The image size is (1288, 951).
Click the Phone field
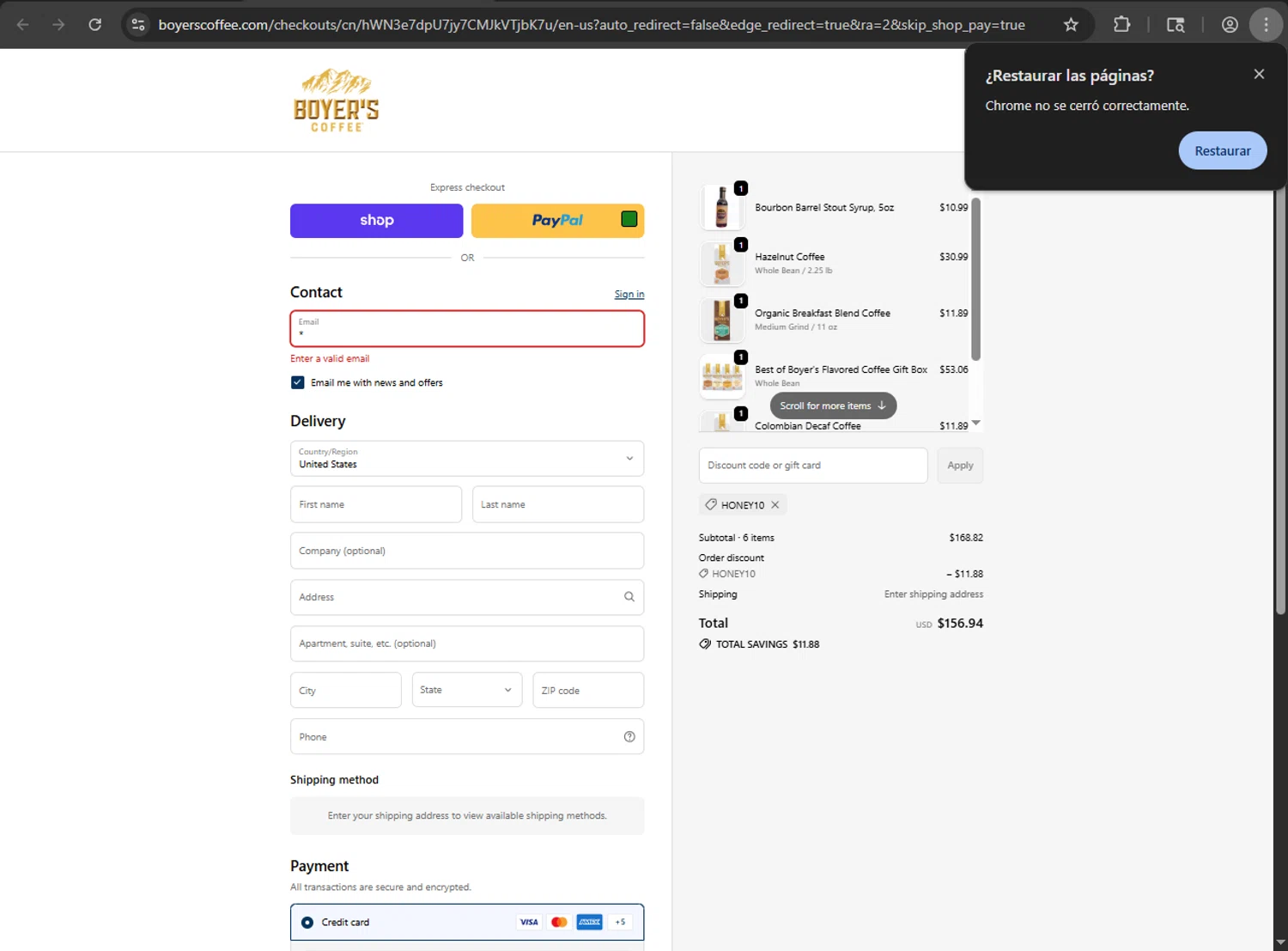coord(467,736)
